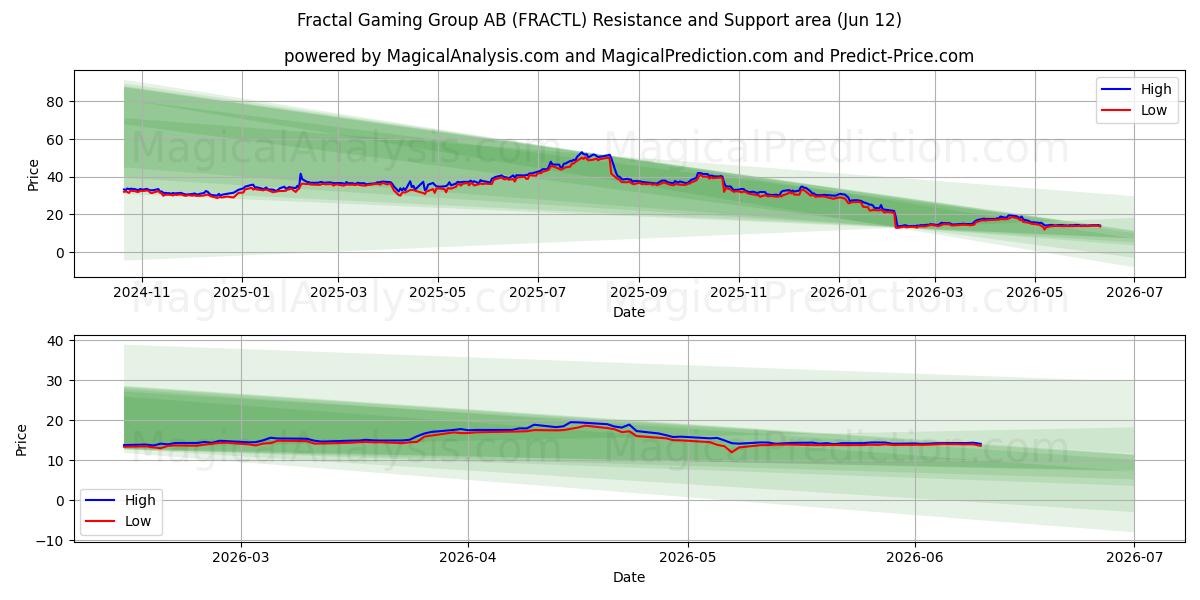Click the 2026-05 date tick on upper chart
1200x600 pixels.
click(x=1034, y=293)
